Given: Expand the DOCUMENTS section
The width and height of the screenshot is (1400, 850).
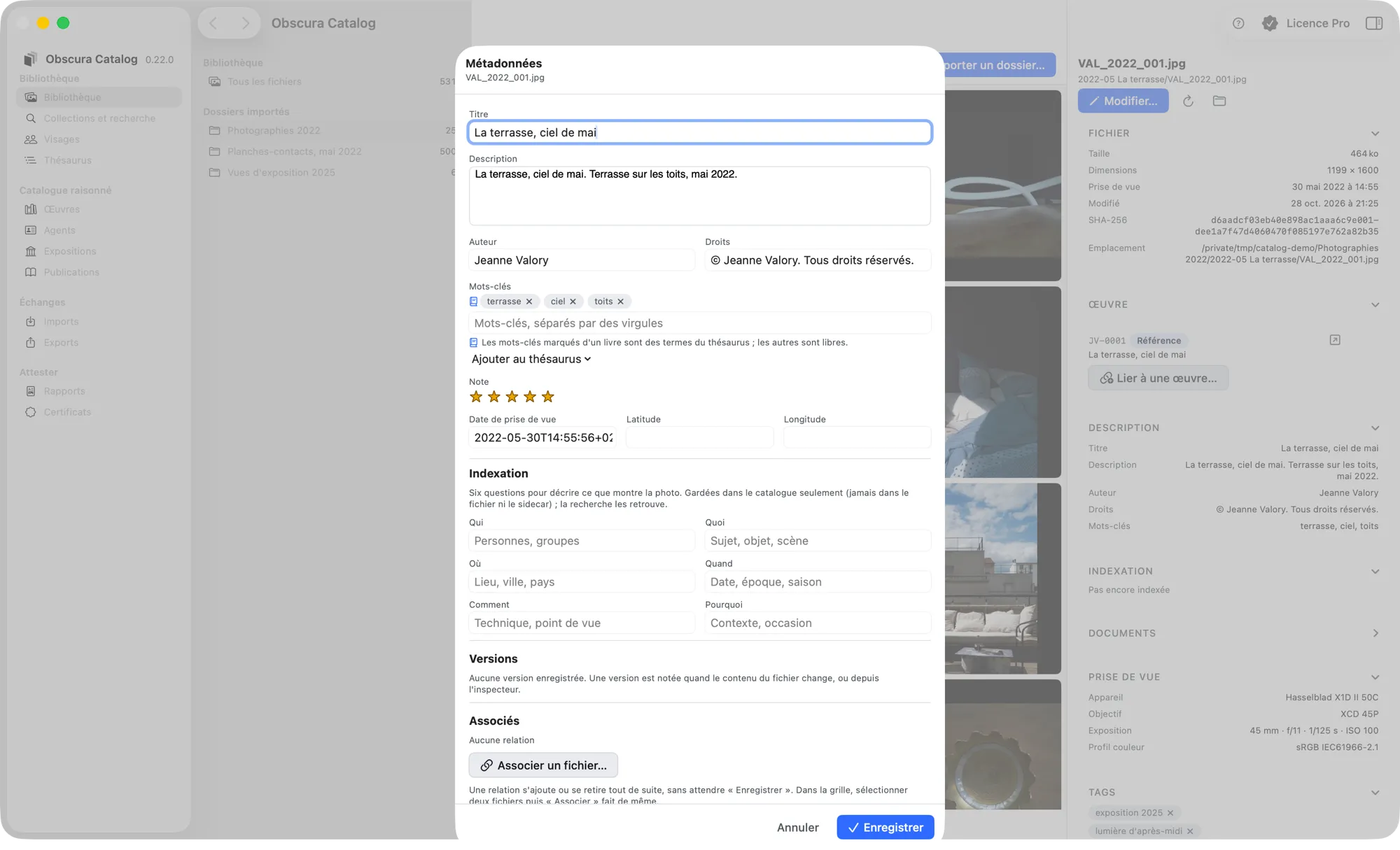Looking at the screenshot, I should (x=1375, y=633).
